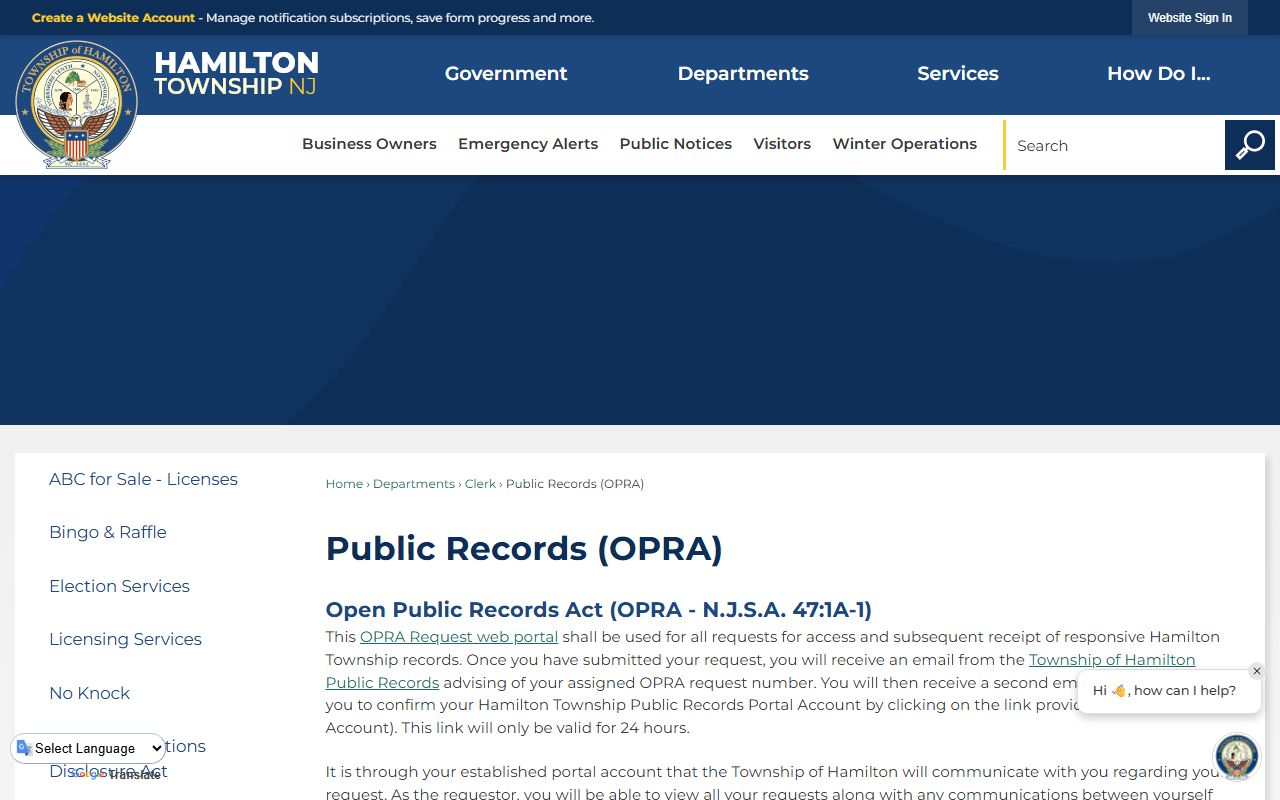
Task: Click the Public Records (OPRA) page heading
Action: 524,549
